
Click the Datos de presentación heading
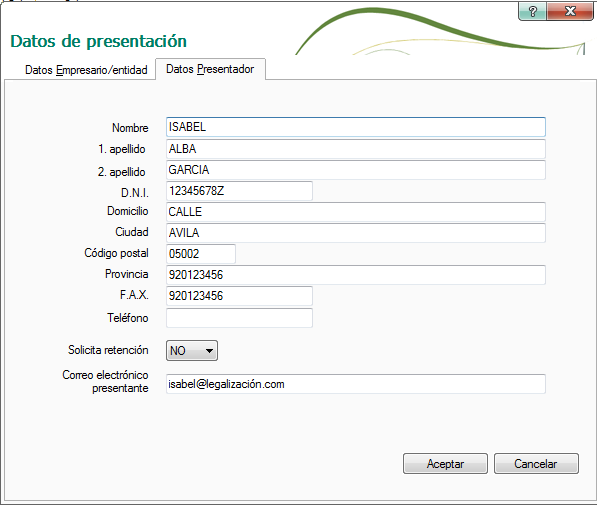pyautogui.click(x=99, y=41)
